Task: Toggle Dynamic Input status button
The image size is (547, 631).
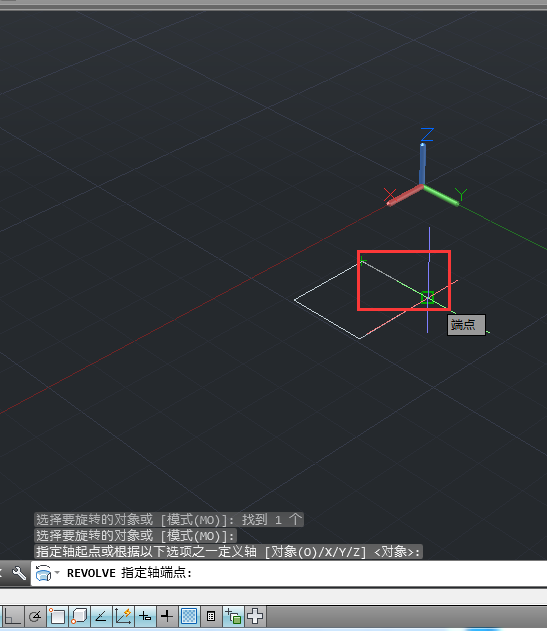Action: click(145, 616)
